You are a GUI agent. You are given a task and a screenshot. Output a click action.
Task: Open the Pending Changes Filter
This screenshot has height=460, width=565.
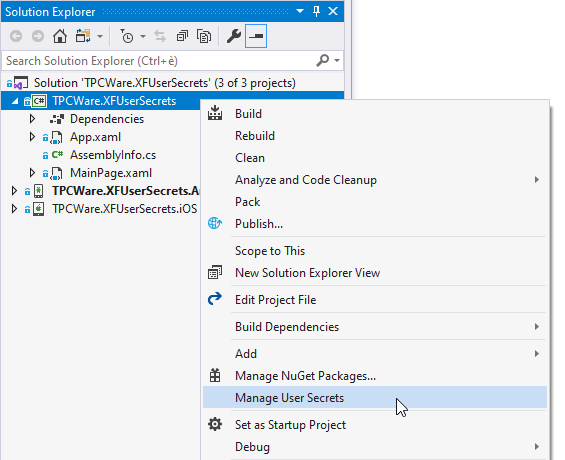pyautogui.click(x=126, y=36)
